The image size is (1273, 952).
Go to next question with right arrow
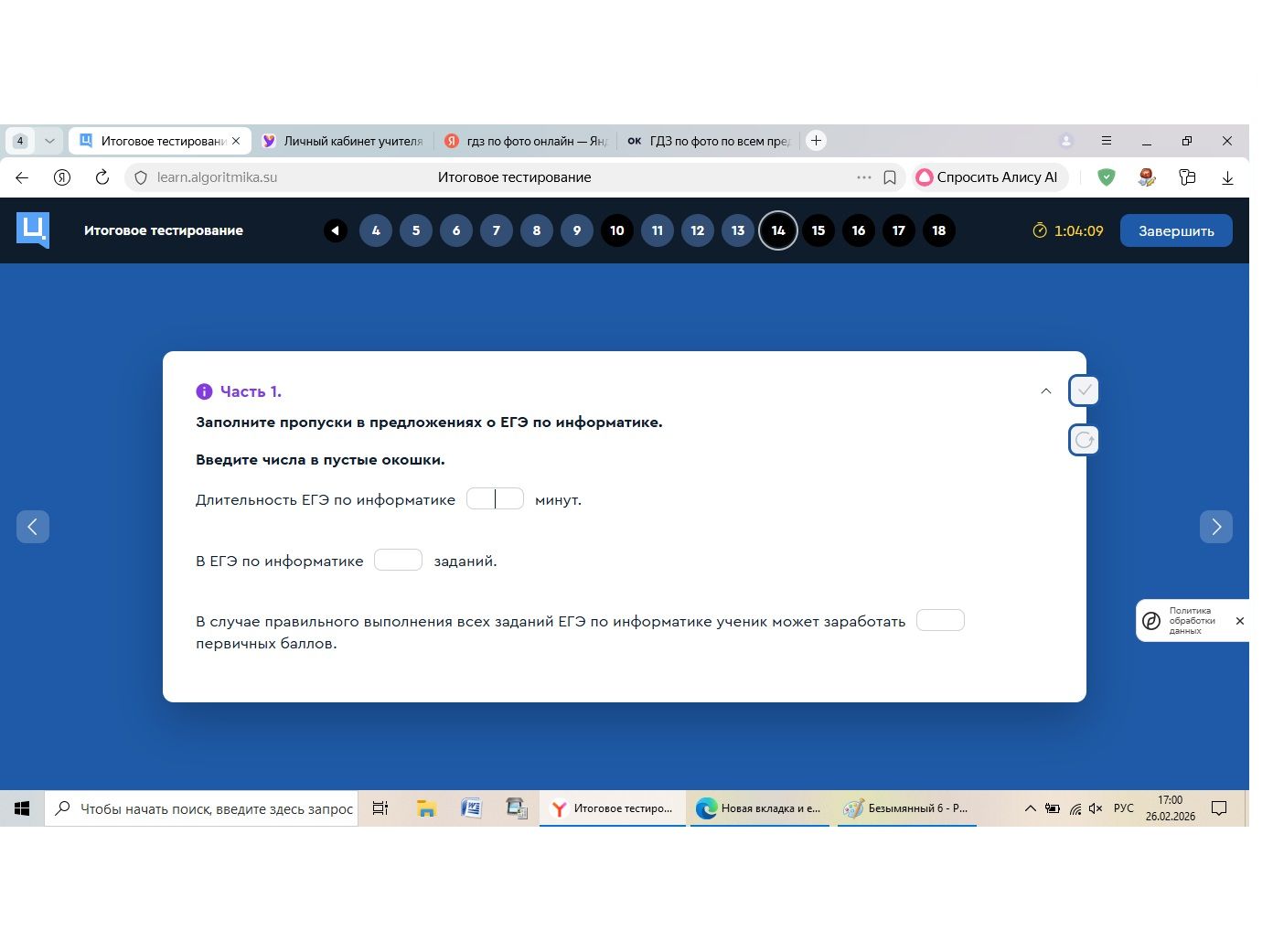pyautogui.click(x=1216, y=526)
